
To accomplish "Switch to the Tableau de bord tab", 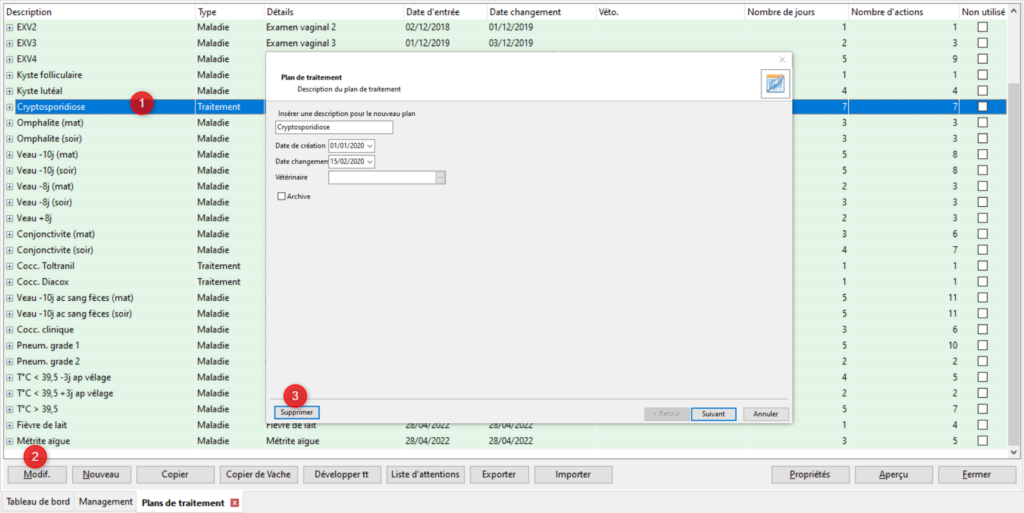I will (x=38, y=502).
